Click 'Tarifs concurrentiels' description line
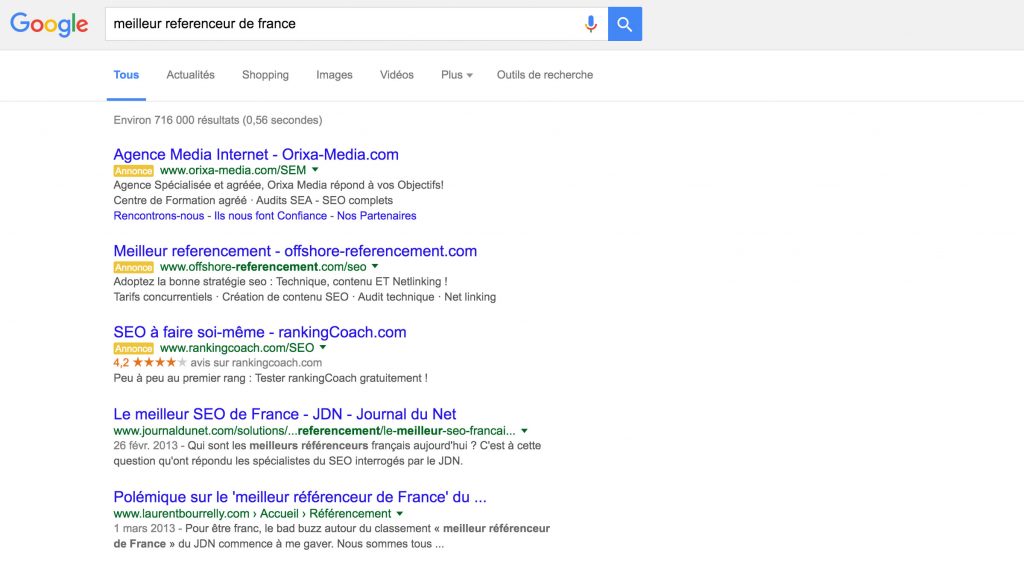1024x568 pixels. point(304,297)
